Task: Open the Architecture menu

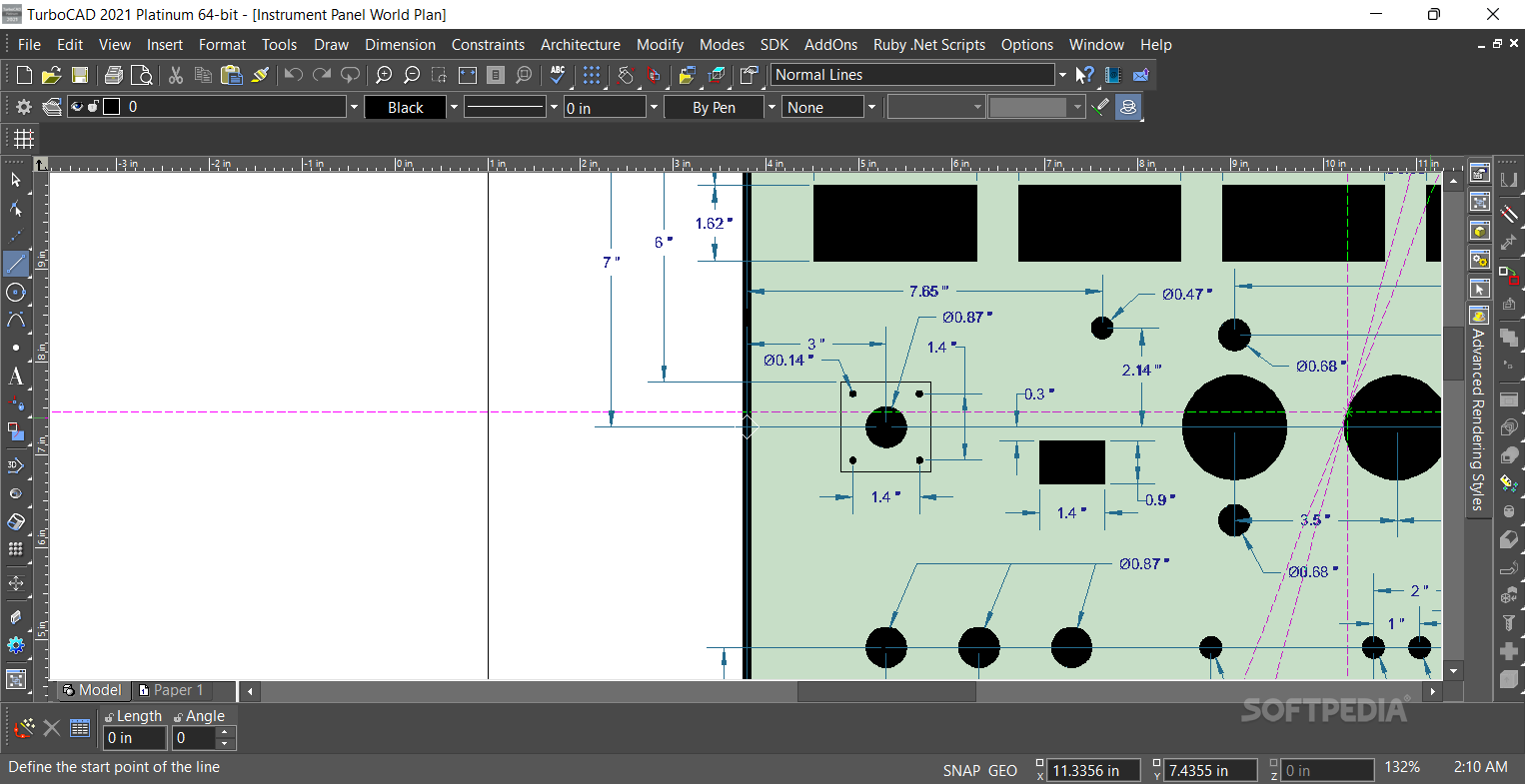Action: (x=580, y=45)
